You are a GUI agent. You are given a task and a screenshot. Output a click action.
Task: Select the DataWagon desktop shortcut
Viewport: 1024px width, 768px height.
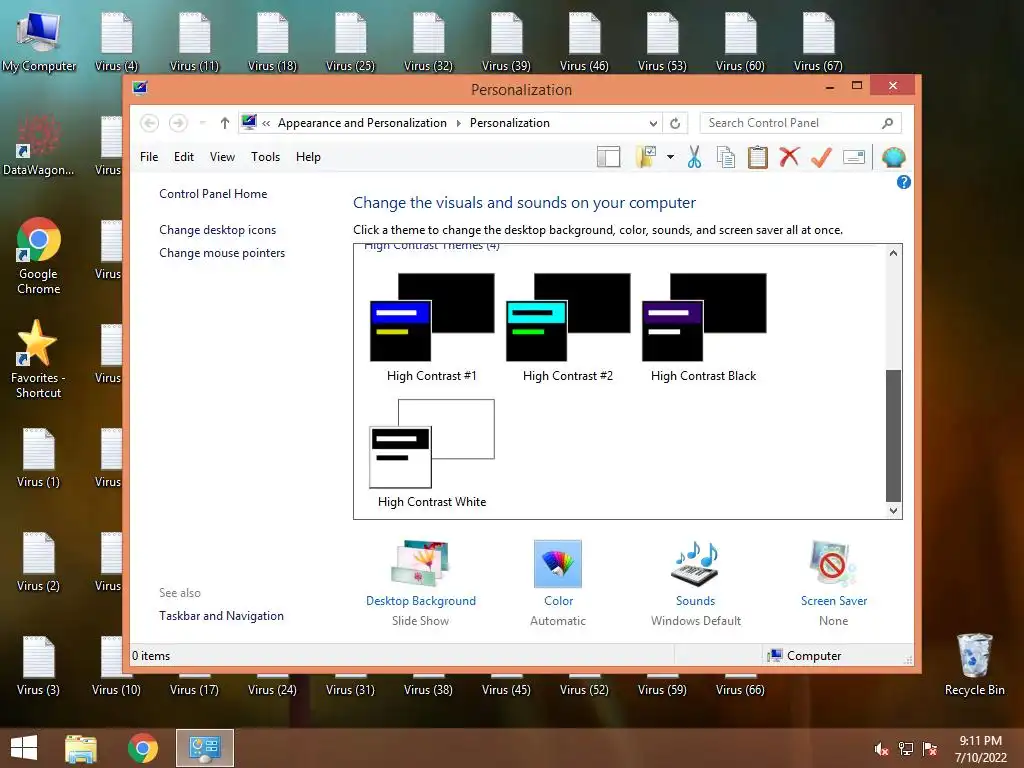39,145
